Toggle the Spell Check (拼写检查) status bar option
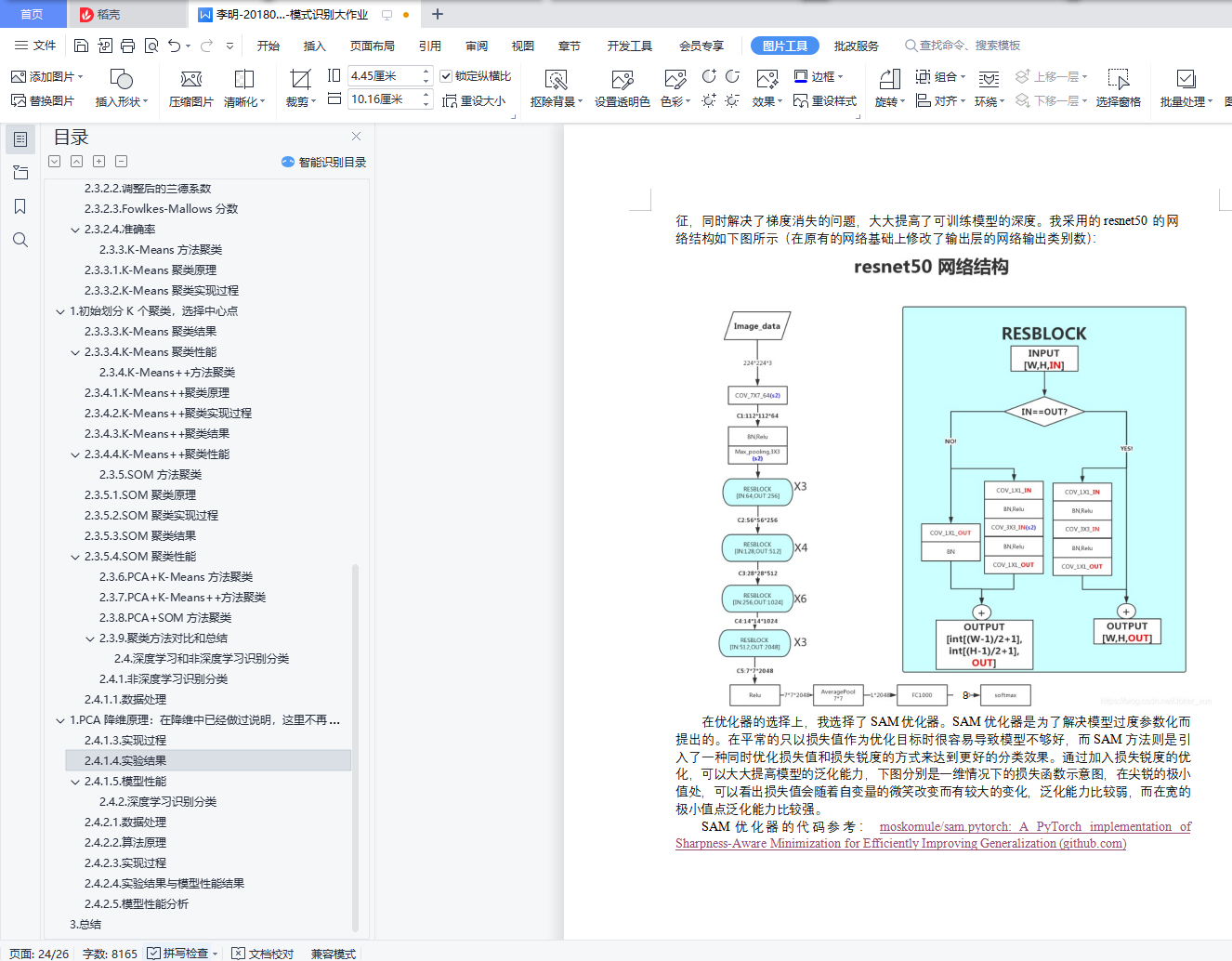This screenshot has height=961, width=1232. tap(182, 953)
